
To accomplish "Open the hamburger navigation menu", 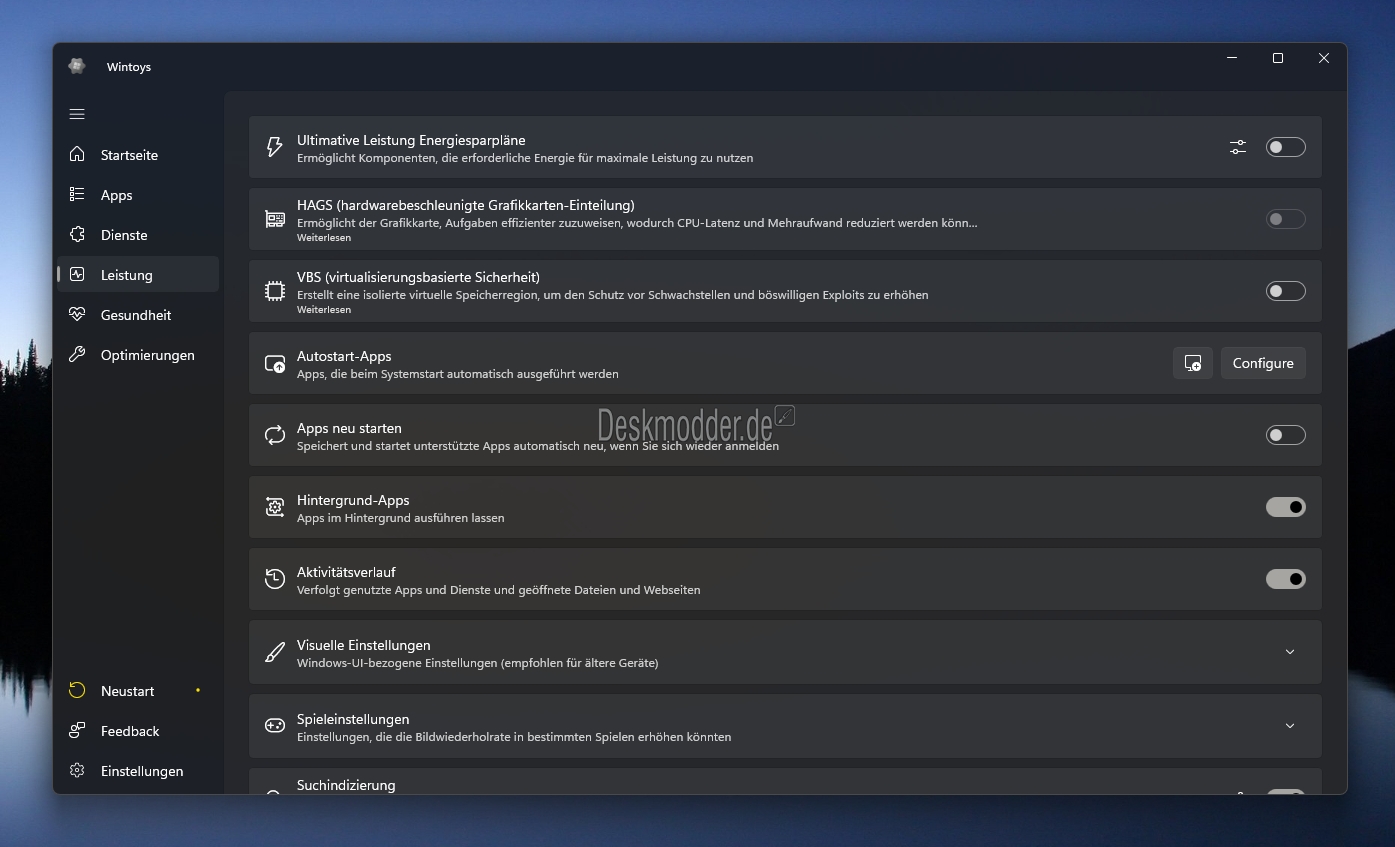I will [x=77, y=114].
